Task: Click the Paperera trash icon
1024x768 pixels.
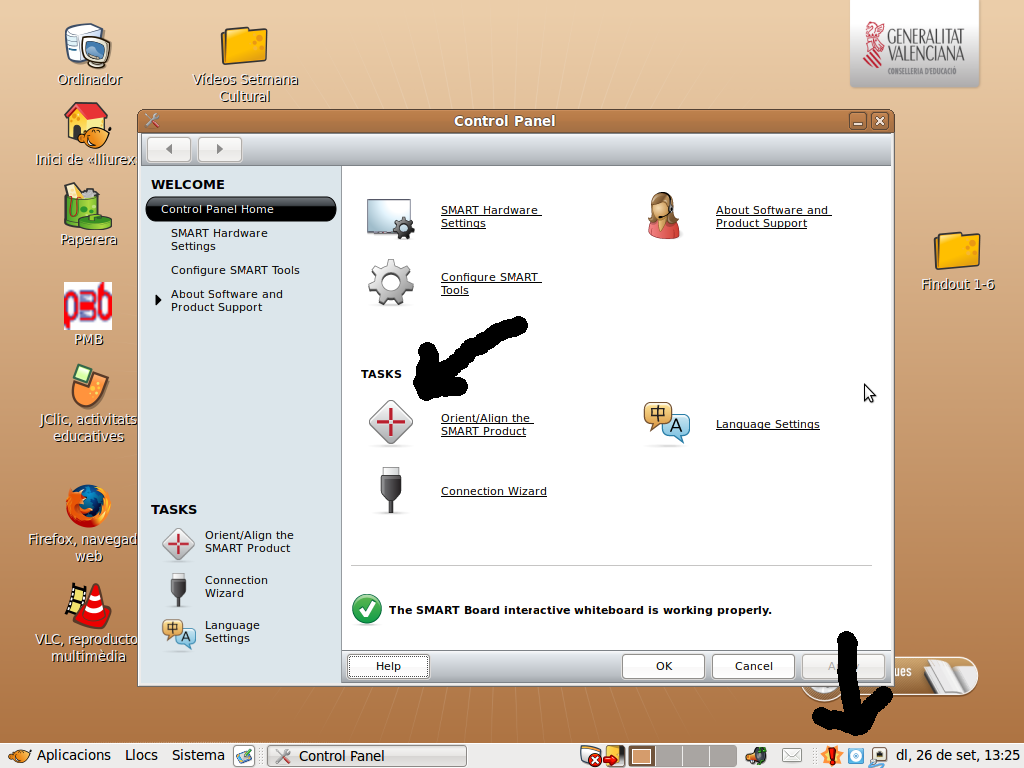Action: point(88,206)
